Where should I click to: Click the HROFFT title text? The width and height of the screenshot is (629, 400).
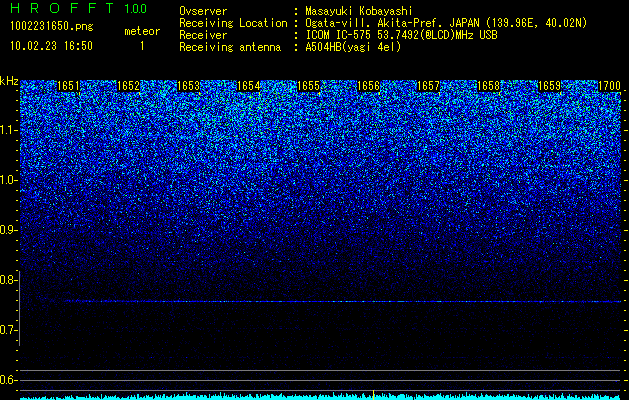62,8
